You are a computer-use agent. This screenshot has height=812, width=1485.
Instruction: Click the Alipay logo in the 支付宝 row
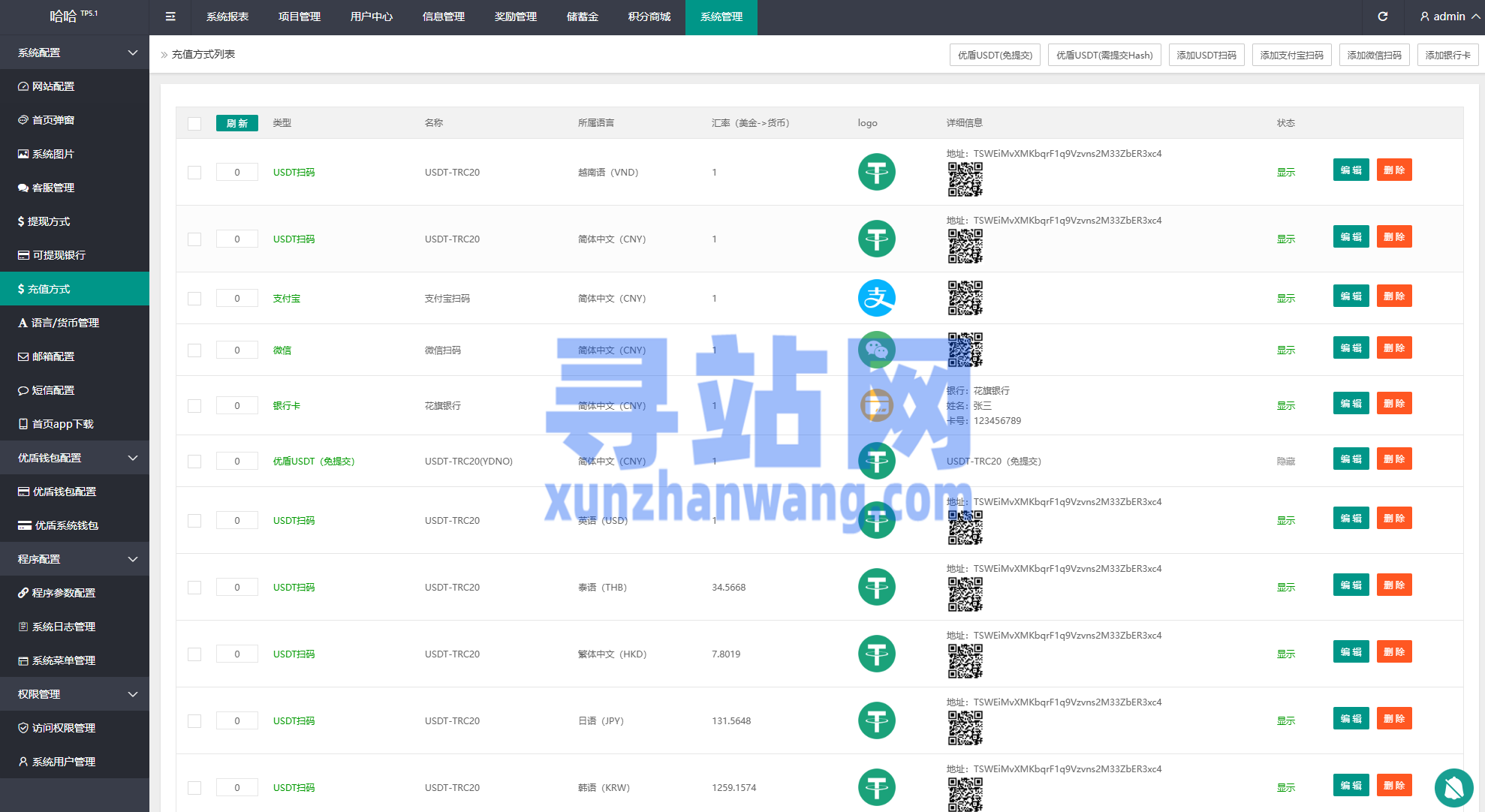876,298
